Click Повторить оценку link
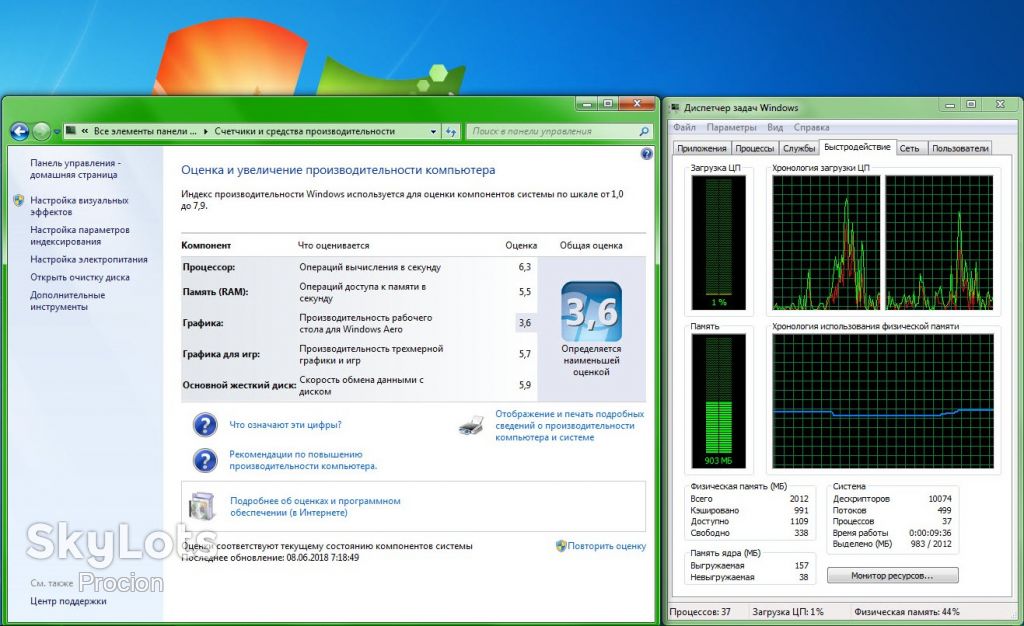The width and height of the screenshot is (1024, 626). (607, 546)
